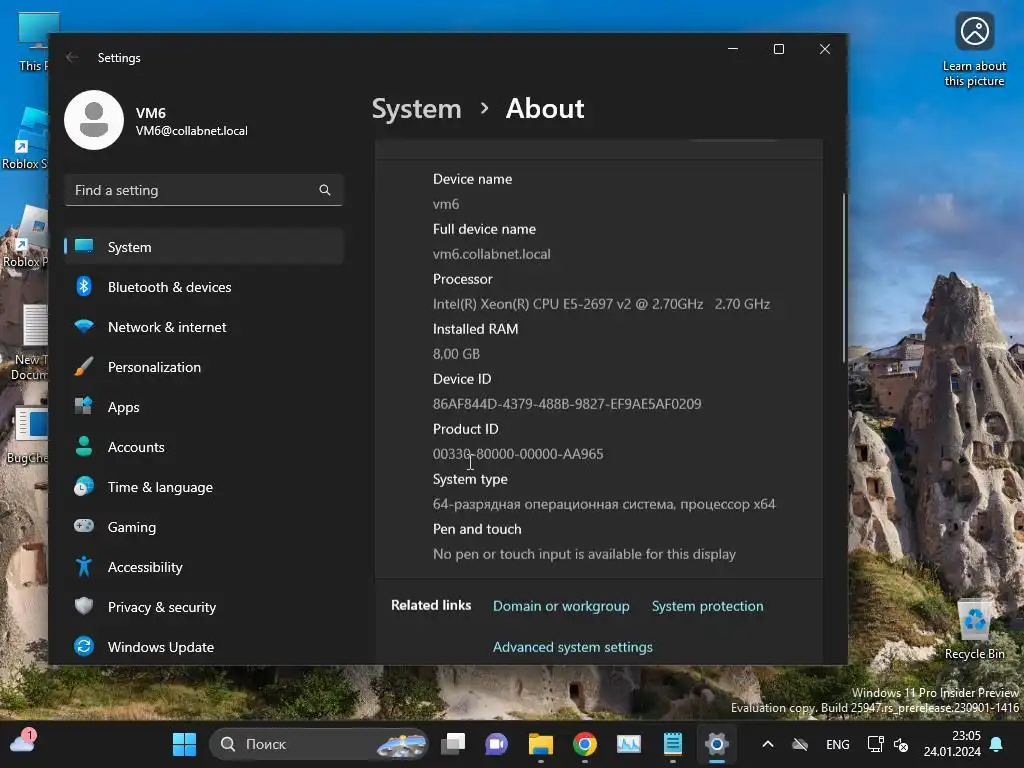Image resolution: width=1024 pixels, height=768 pixels.
Task: Open Bluetooth & devices settings
Action: point(204,287)
